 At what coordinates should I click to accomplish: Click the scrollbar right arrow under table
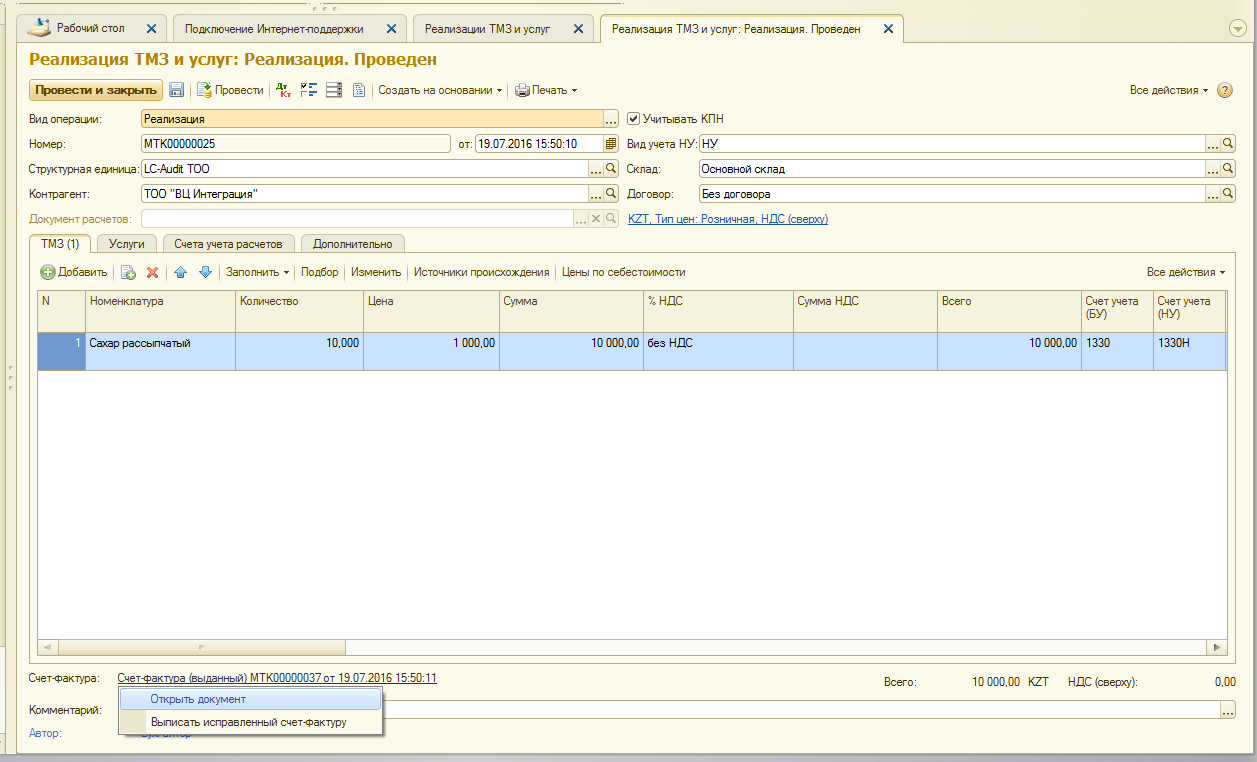[x=1217, y=647]
